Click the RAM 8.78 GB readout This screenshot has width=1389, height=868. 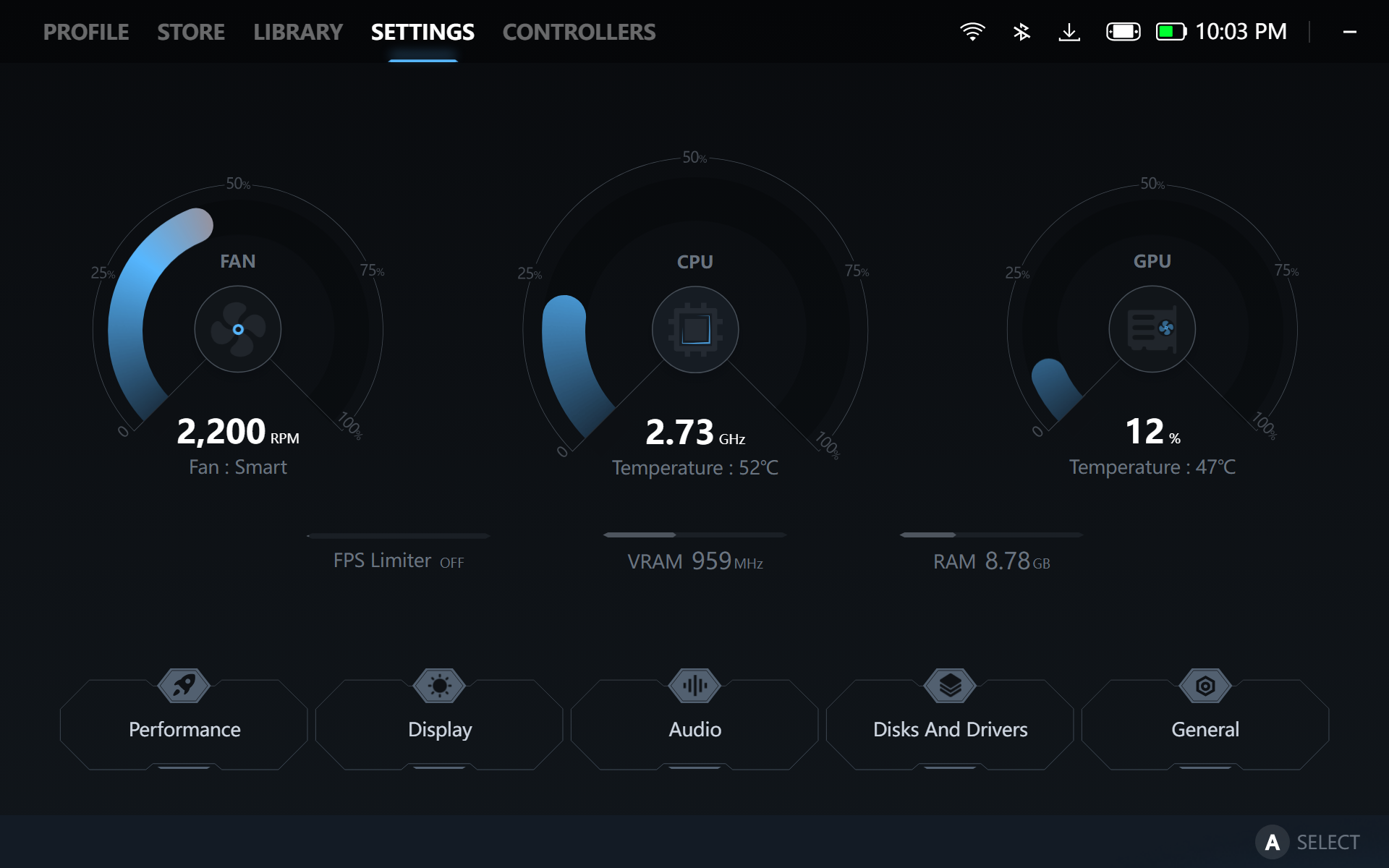point(991,561)
